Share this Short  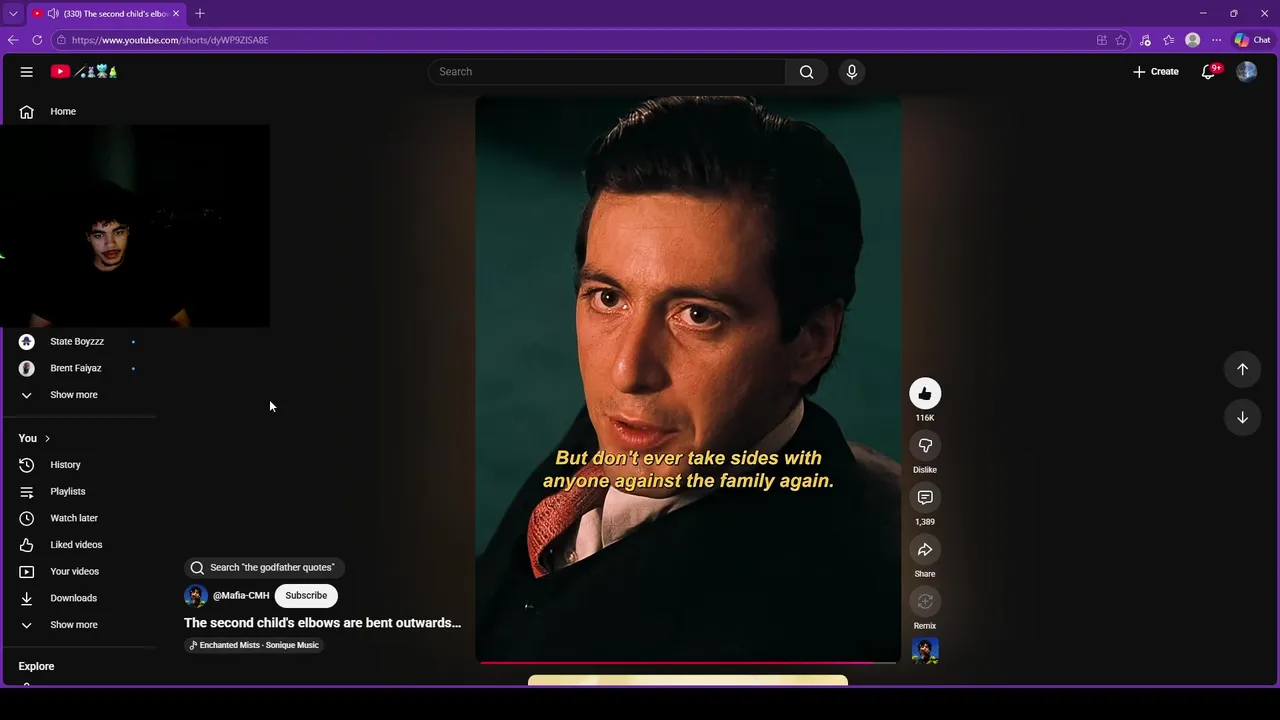[925, 550]
